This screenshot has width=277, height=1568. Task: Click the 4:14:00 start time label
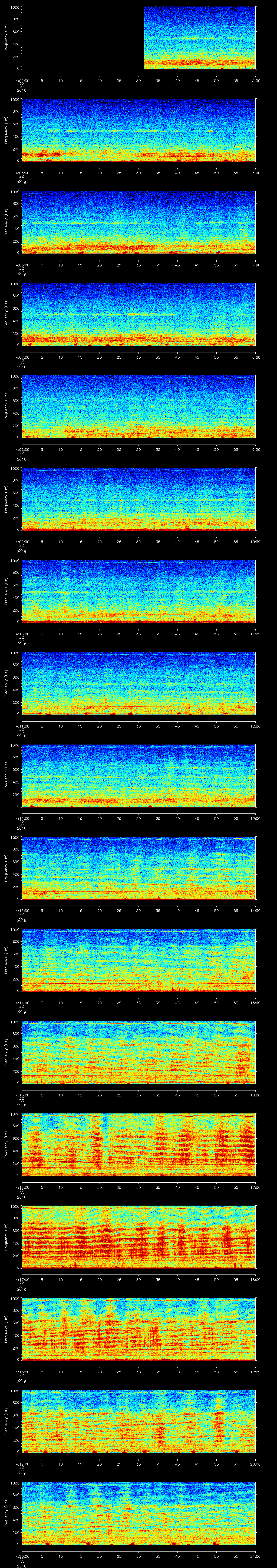click(x=22, y=1003)
